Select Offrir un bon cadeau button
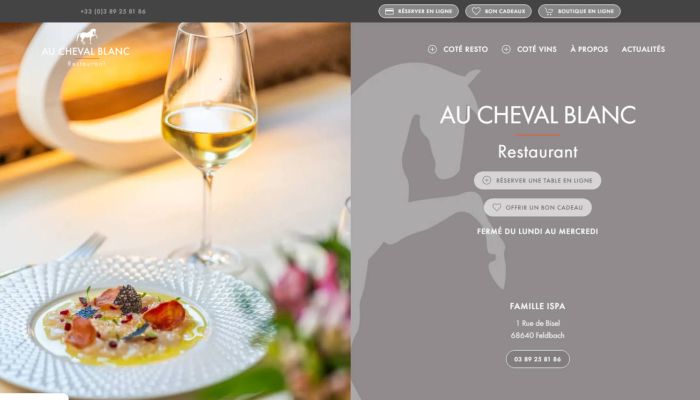Image resolution: width=700 pixels, height=400 pixels. pos(538,208)
